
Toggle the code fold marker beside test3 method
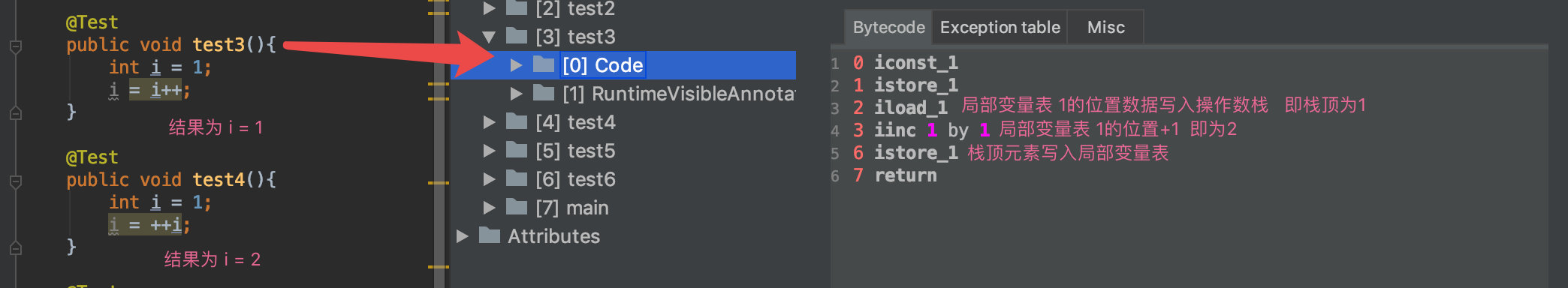point(15,46)
